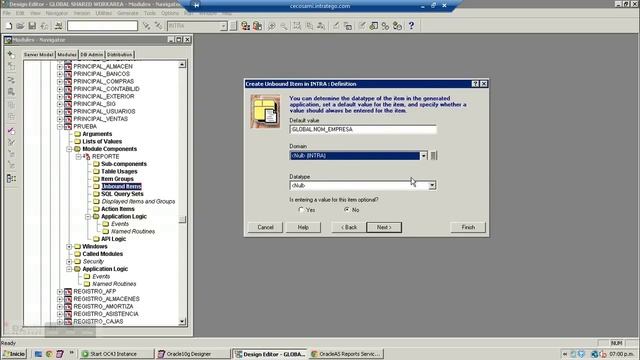Select No for optional item value
640x360 pixels.
[347, 210]
